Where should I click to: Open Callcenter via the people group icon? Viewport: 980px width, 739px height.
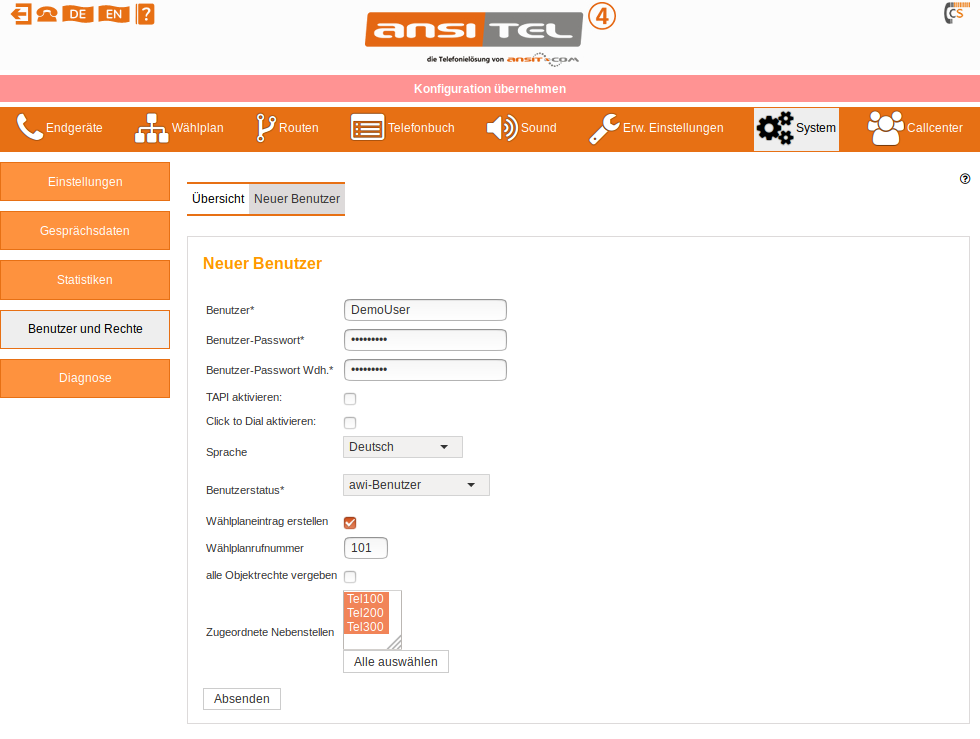pyautogui.click(x=884, y=128)
